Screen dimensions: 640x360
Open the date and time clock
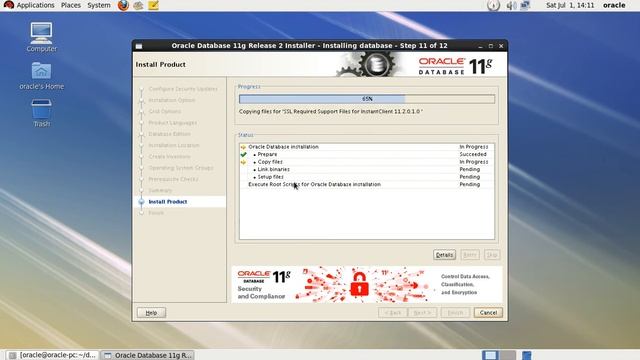570,5
